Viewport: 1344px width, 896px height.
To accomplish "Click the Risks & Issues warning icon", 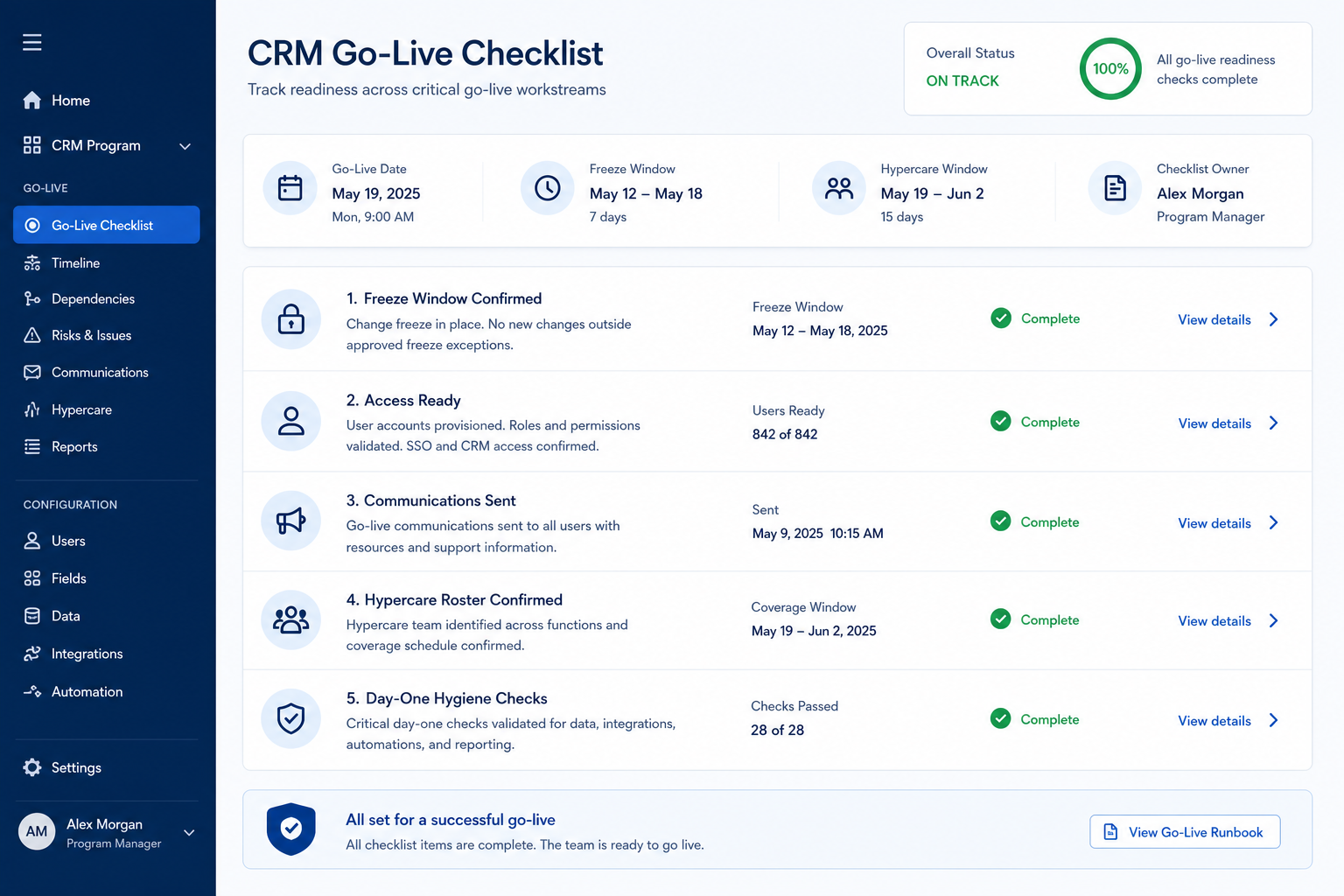I will click(32, 335).
